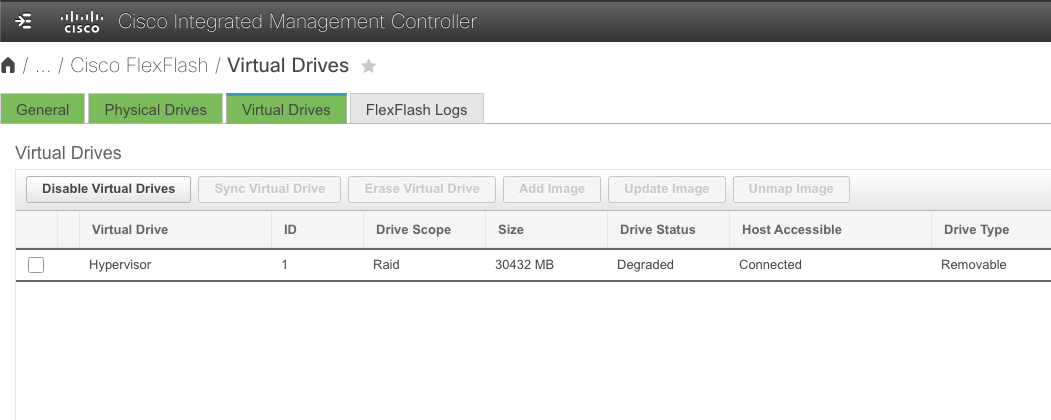Click the Removable drive type cell
Screen dimensions: 1051x420
[973, 265]
